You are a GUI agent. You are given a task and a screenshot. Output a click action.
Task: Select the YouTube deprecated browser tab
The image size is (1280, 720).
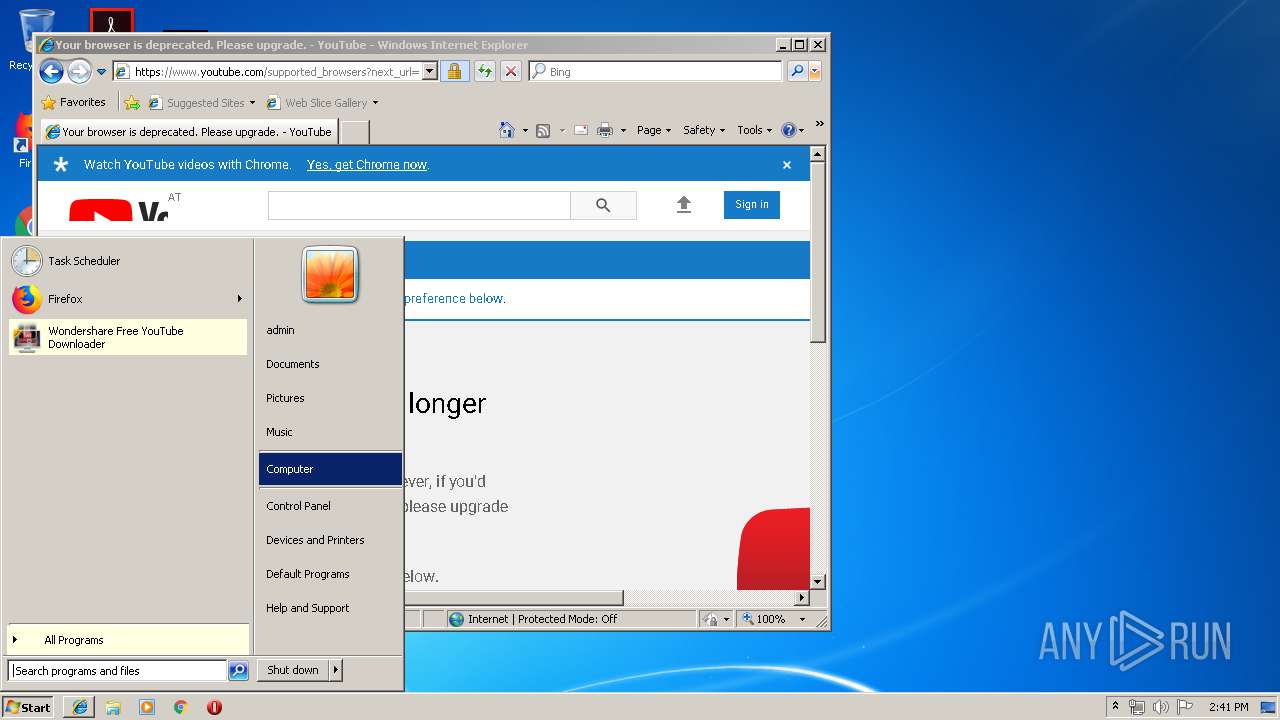tap(189, 131)
